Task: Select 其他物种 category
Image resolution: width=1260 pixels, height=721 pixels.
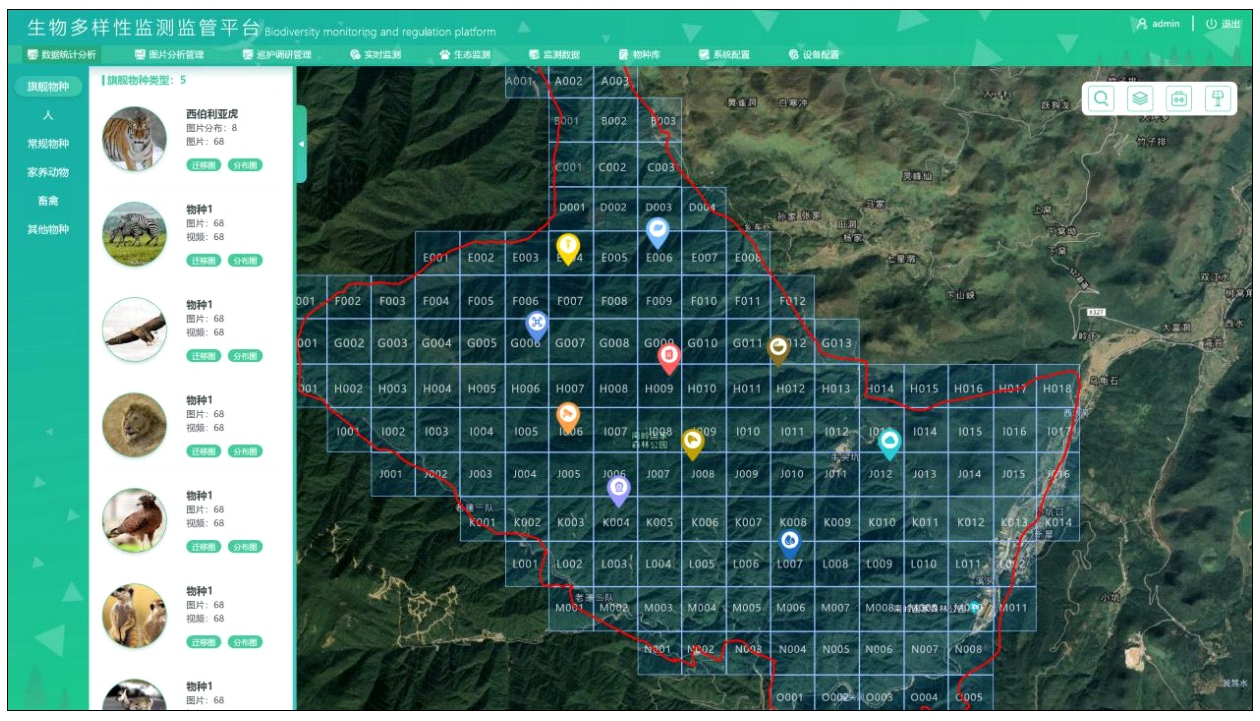Action: pyautogui.click(x=48, y=229)
